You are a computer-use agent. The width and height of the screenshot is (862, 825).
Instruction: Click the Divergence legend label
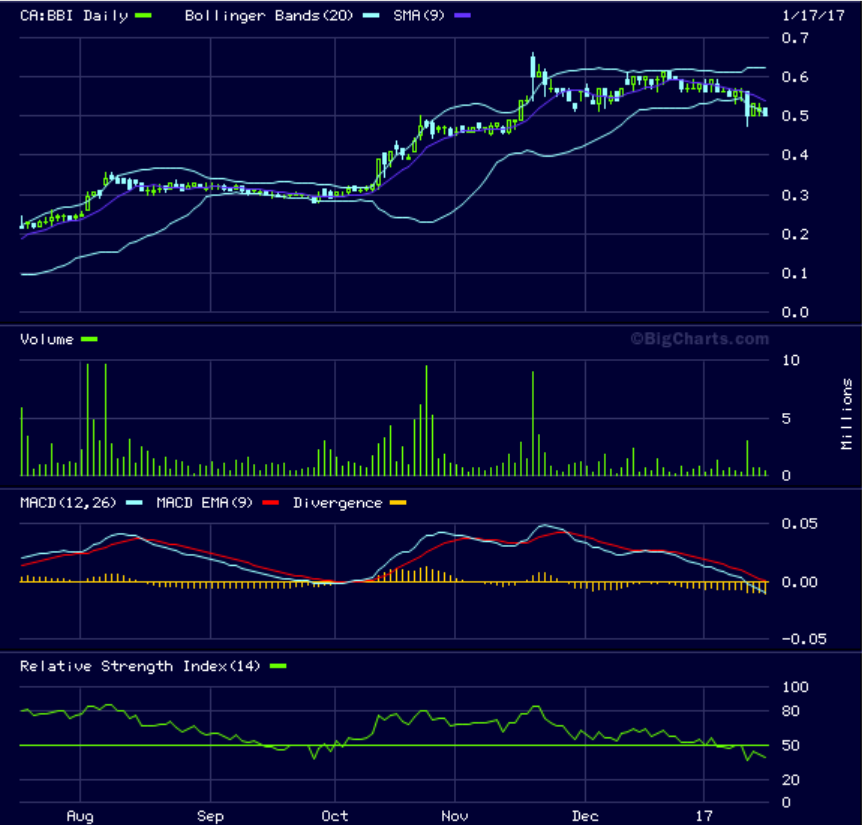tap(338, 503)
